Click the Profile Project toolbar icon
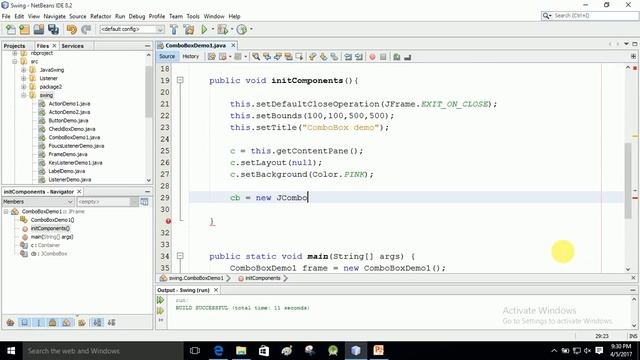The width and height of the screenshot is (640, 360). 242,29
